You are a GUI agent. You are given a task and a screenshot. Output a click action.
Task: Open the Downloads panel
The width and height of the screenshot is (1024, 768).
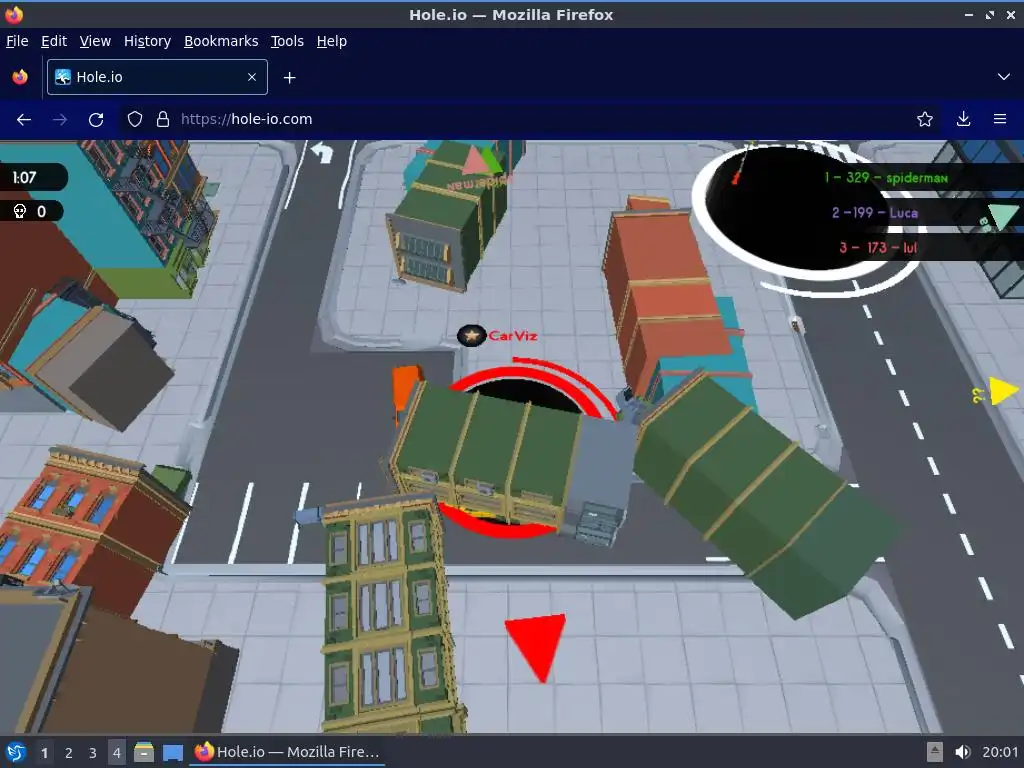[x=963, y=120]
